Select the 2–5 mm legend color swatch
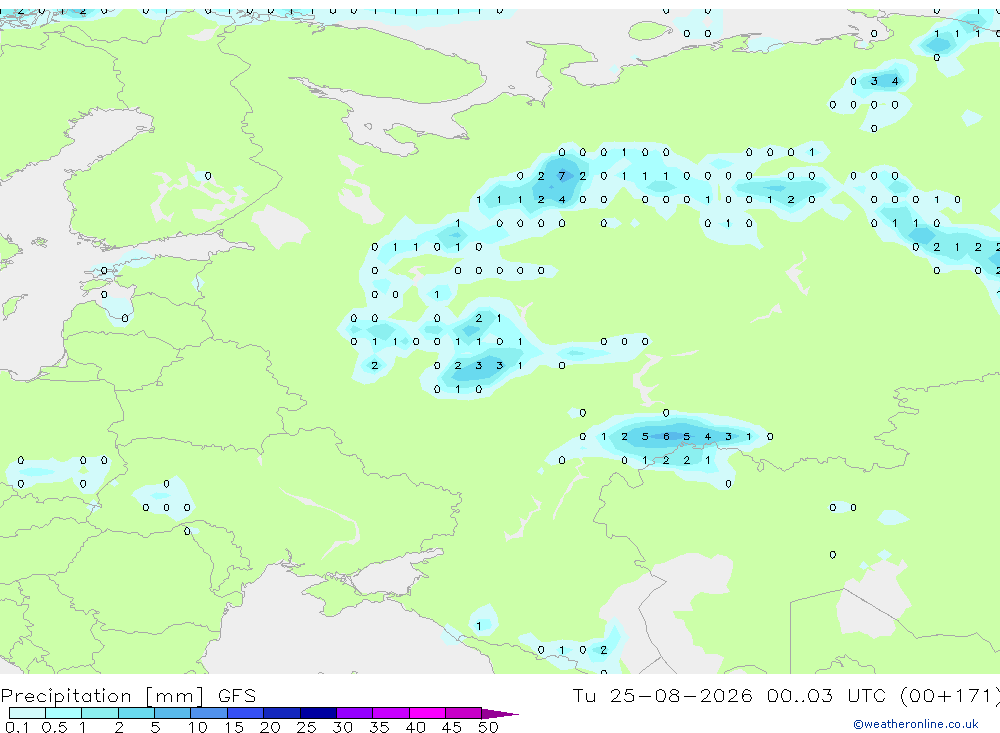 point(136,713)
